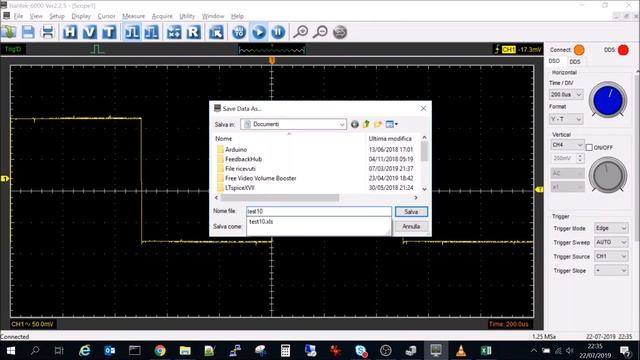The width and height of the screenshot is (640, 360).
Task: Open the Display menu
Action: (81, 16)
